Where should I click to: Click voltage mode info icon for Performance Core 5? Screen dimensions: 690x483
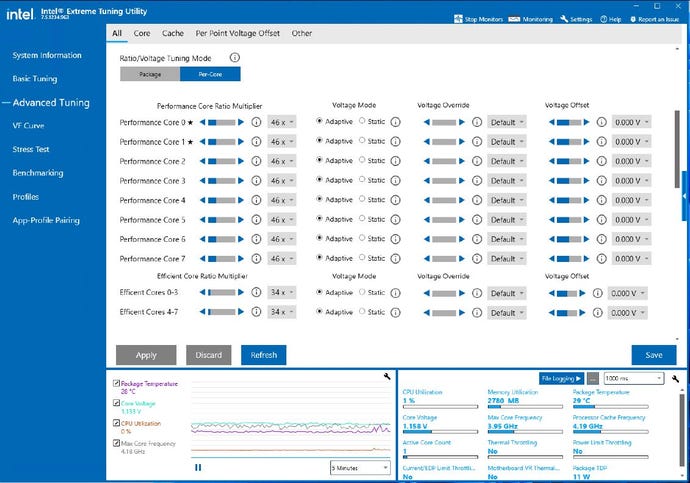(x=396, y=220)
